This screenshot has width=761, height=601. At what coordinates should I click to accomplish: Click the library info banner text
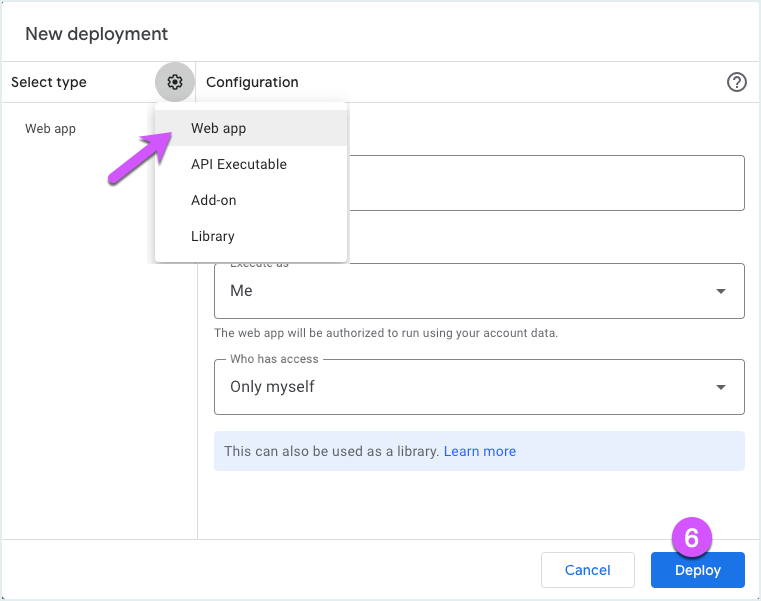point(331,451)
